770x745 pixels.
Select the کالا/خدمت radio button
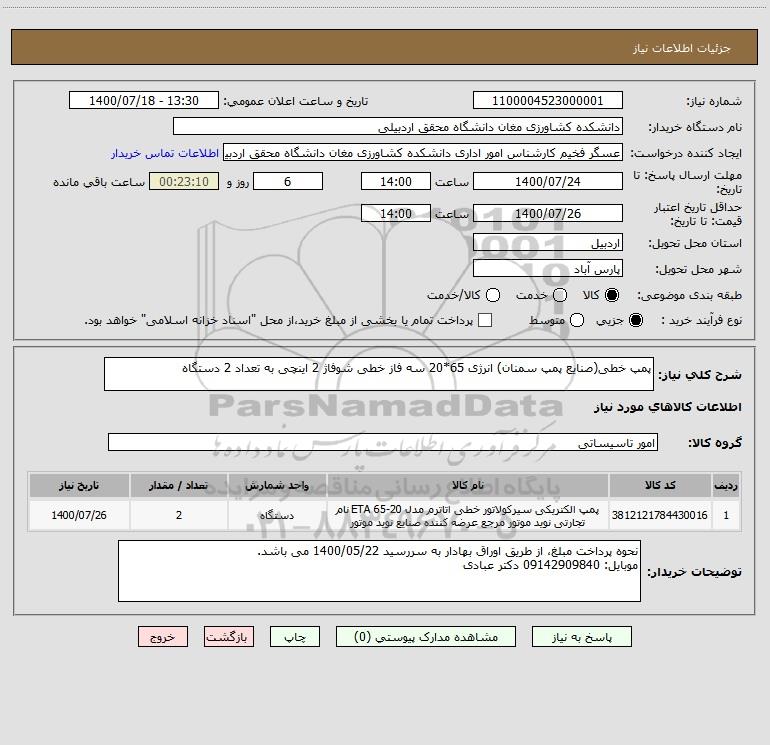click(493, 295)
